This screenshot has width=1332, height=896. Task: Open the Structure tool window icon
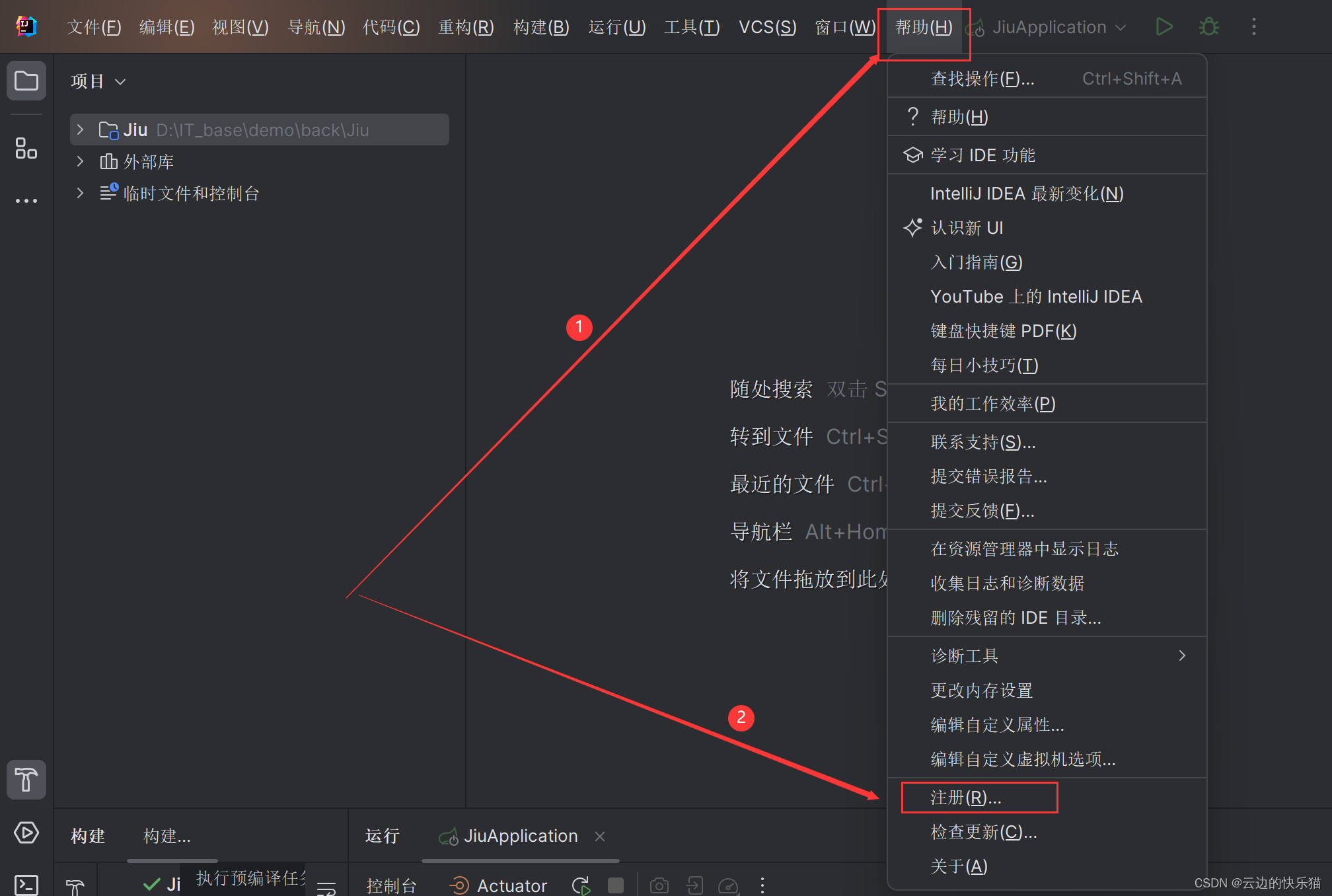click(26, 149)
